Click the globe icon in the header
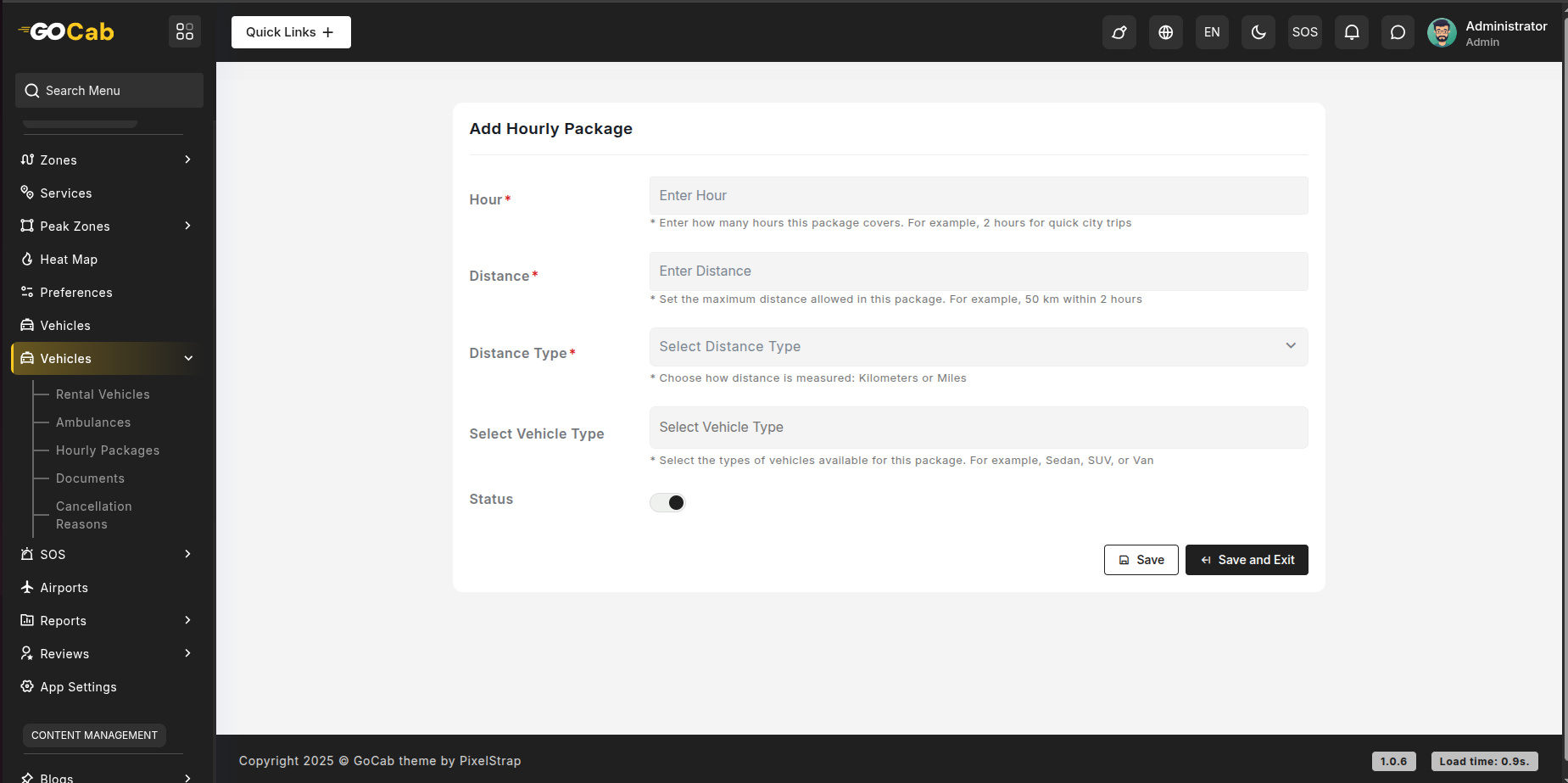The height and width of the screenshot is (783, 1568). 1165,32
